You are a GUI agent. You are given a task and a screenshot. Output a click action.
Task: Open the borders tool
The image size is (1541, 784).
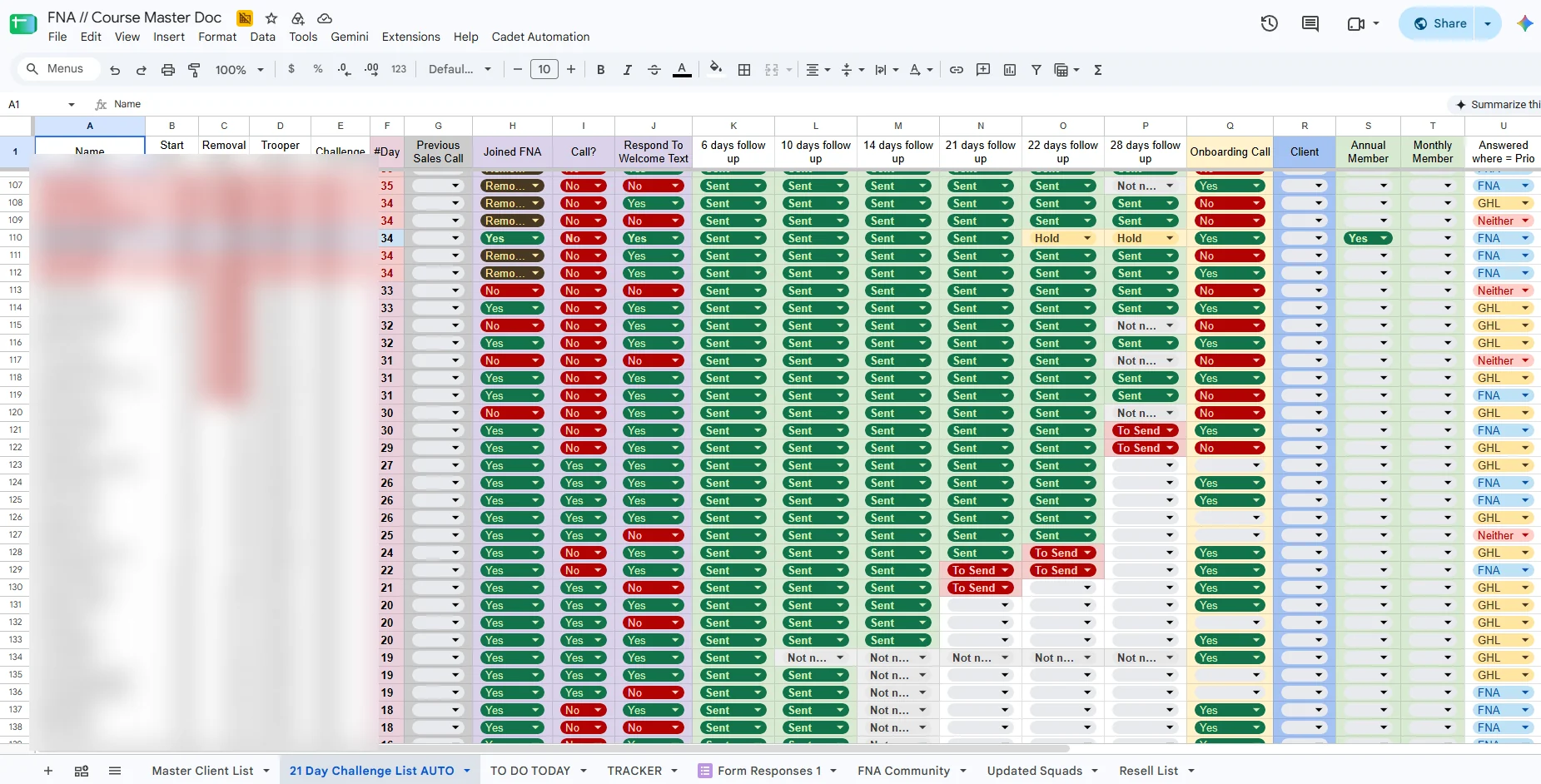[x=745, y=70]
